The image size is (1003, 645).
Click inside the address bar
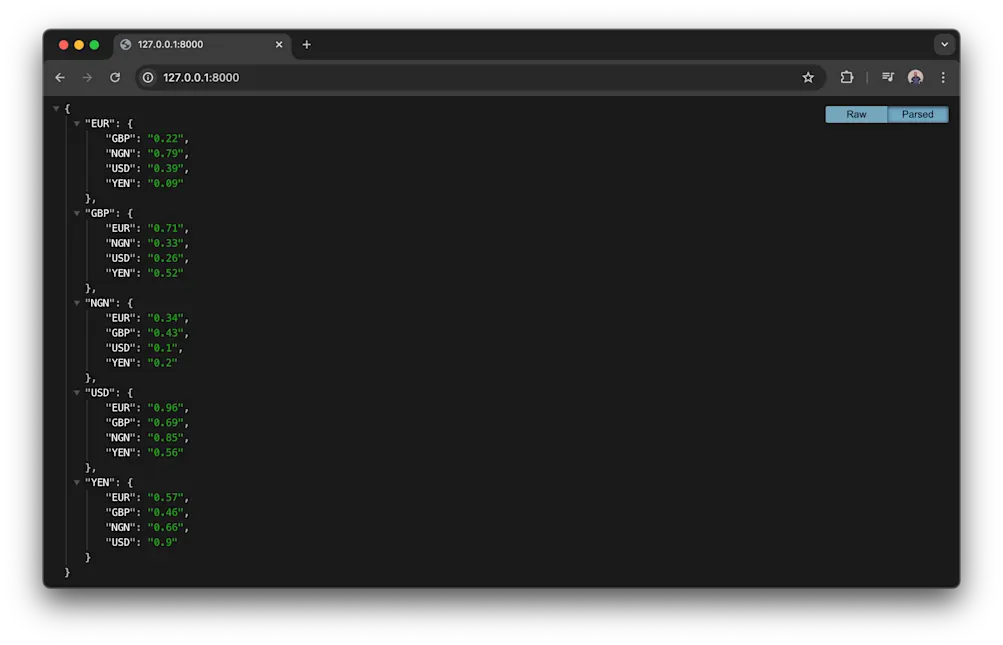coord(400,77)
